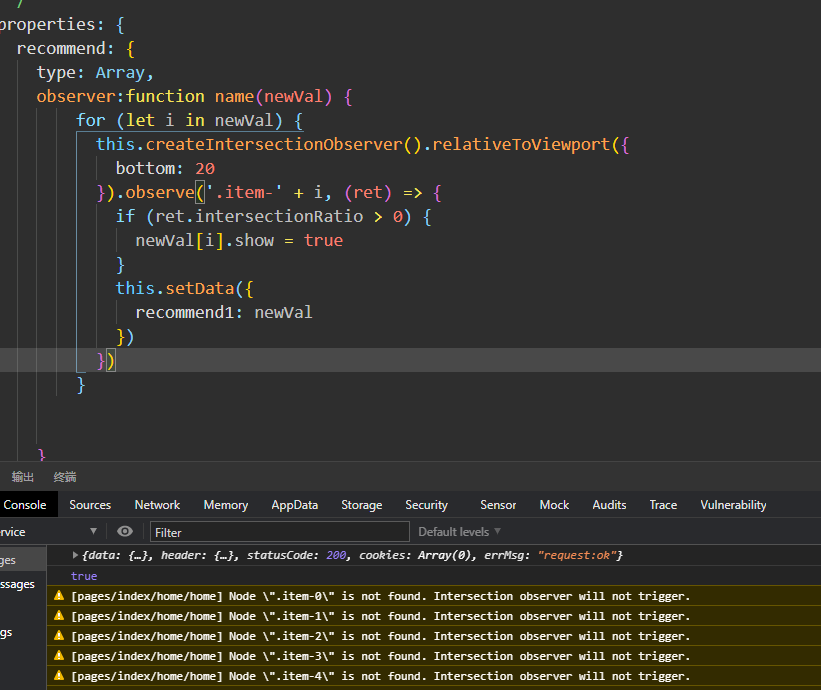This screenshot has height=690, width=821.
Task: Open the Network tab
Action: pyautogui.click(x=157, y=505)
